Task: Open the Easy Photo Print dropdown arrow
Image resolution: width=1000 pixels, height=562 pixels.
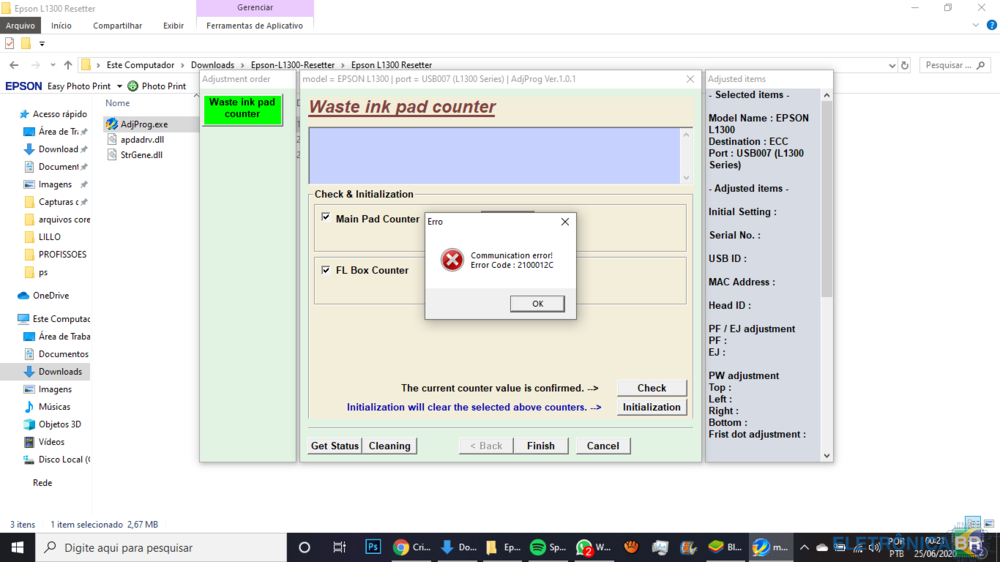Action: (x=119, y=86)
